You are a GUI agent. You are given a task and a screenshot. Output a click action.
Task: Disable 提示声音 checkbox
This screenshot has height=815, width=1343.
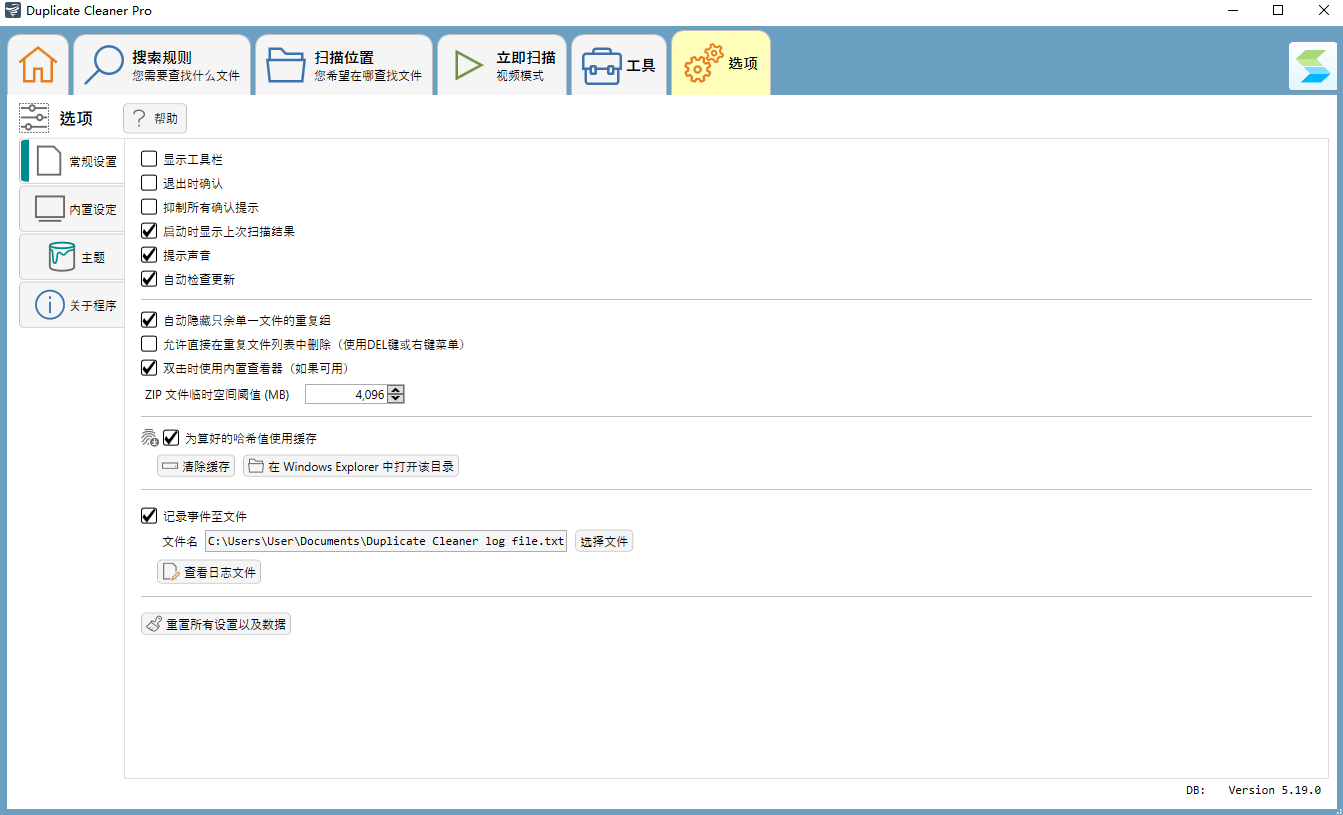tap(149, 255)
